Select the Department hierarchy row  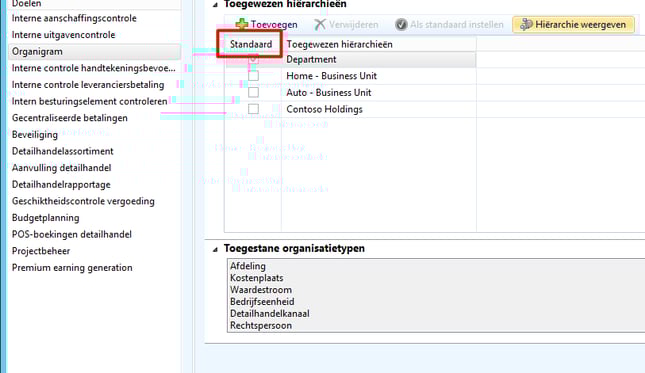[x=350, y=59]
